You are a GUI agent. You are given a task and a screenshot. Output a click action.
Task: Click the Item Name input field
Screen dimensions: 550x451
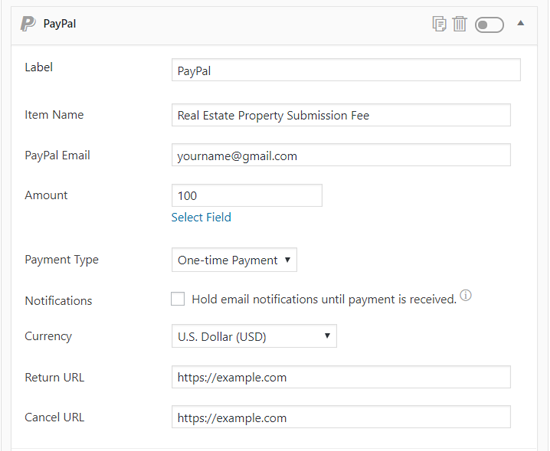coord(341,115)
